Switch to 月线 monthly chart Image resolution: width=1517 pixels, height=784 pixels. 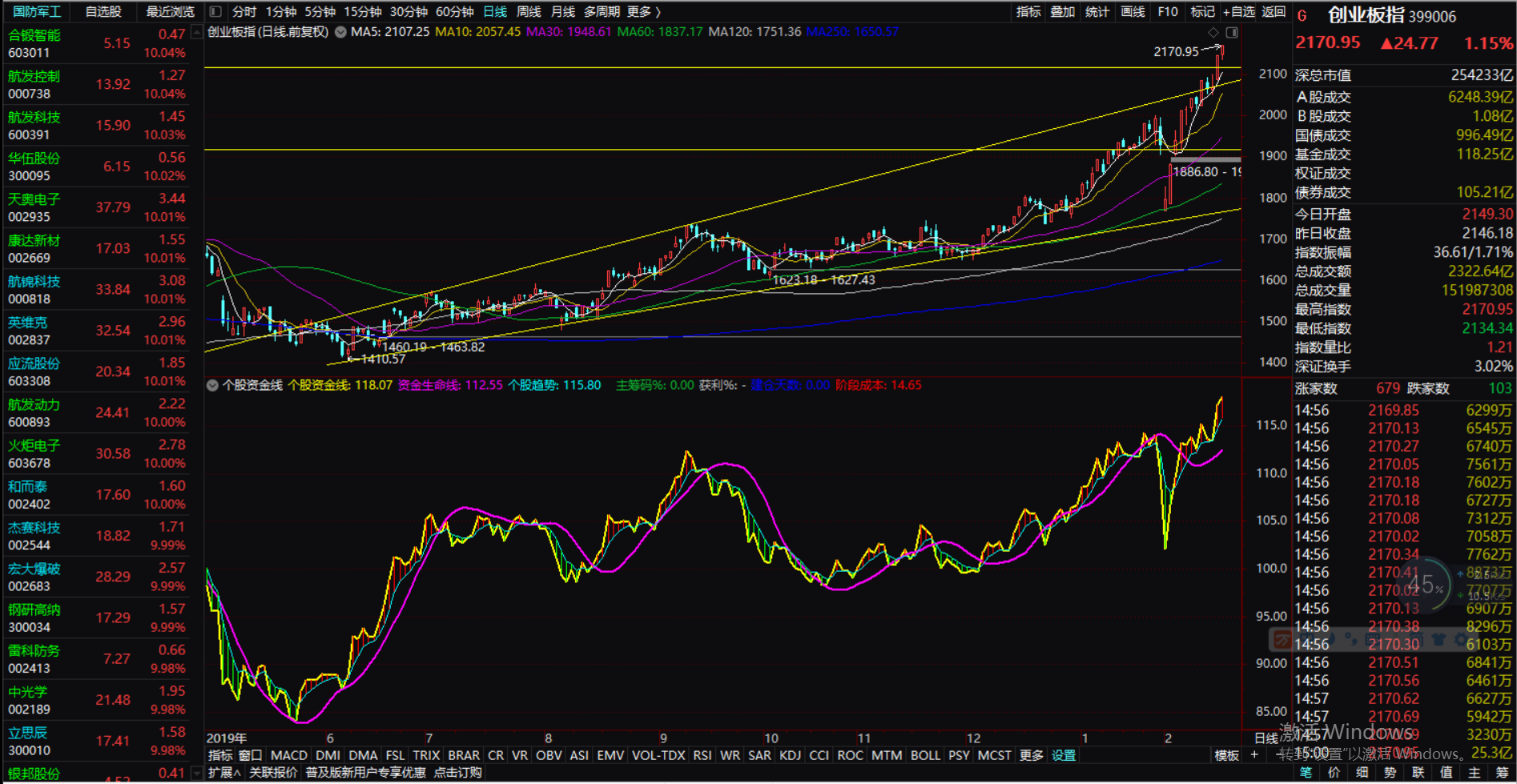click(x=563, y=11)
